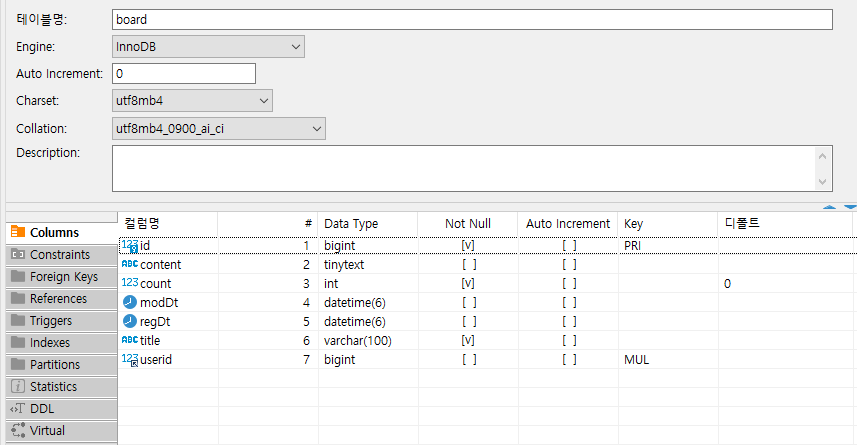
Task: Sort by the Data Type column header
Action: (368, 224)
